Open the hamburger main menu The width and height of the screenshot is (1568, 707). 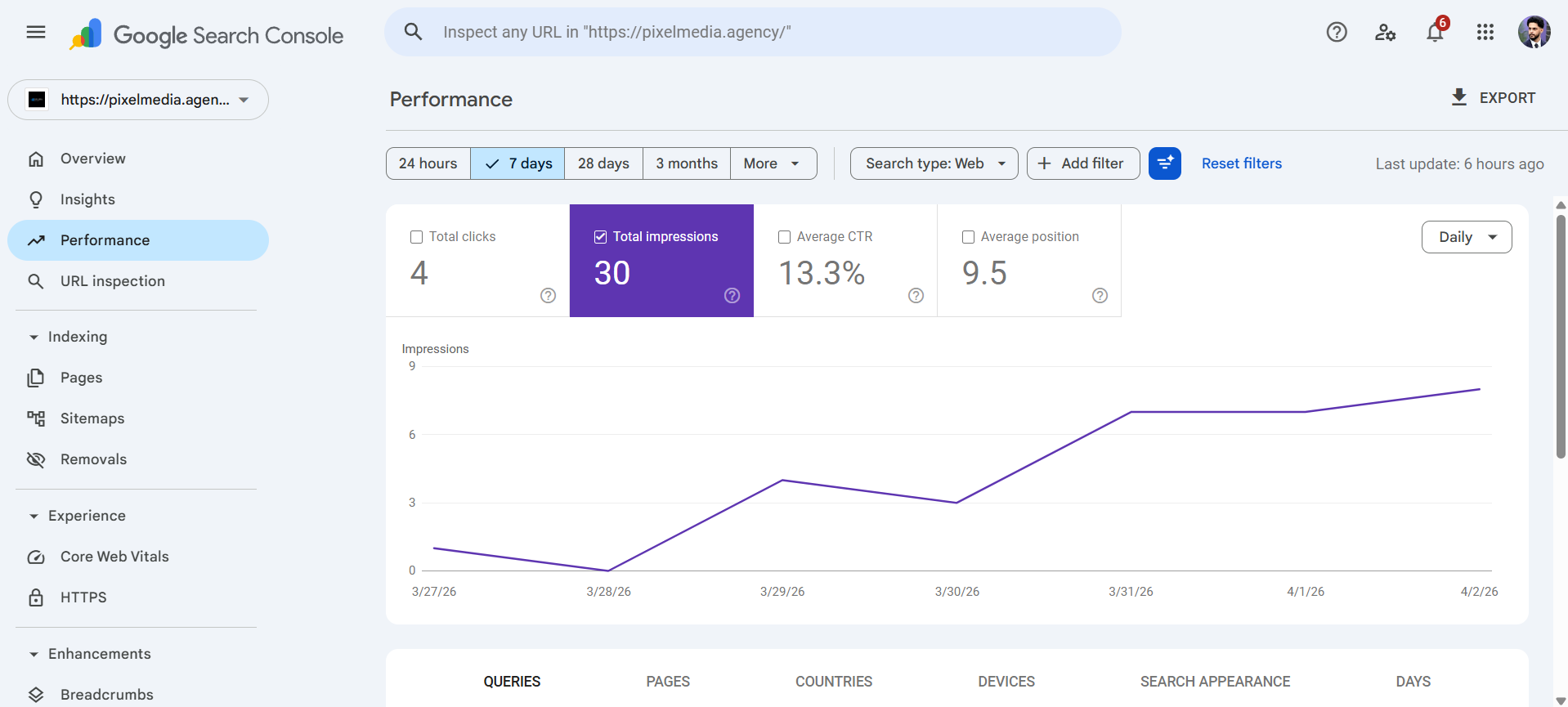[x=36, y=33]
